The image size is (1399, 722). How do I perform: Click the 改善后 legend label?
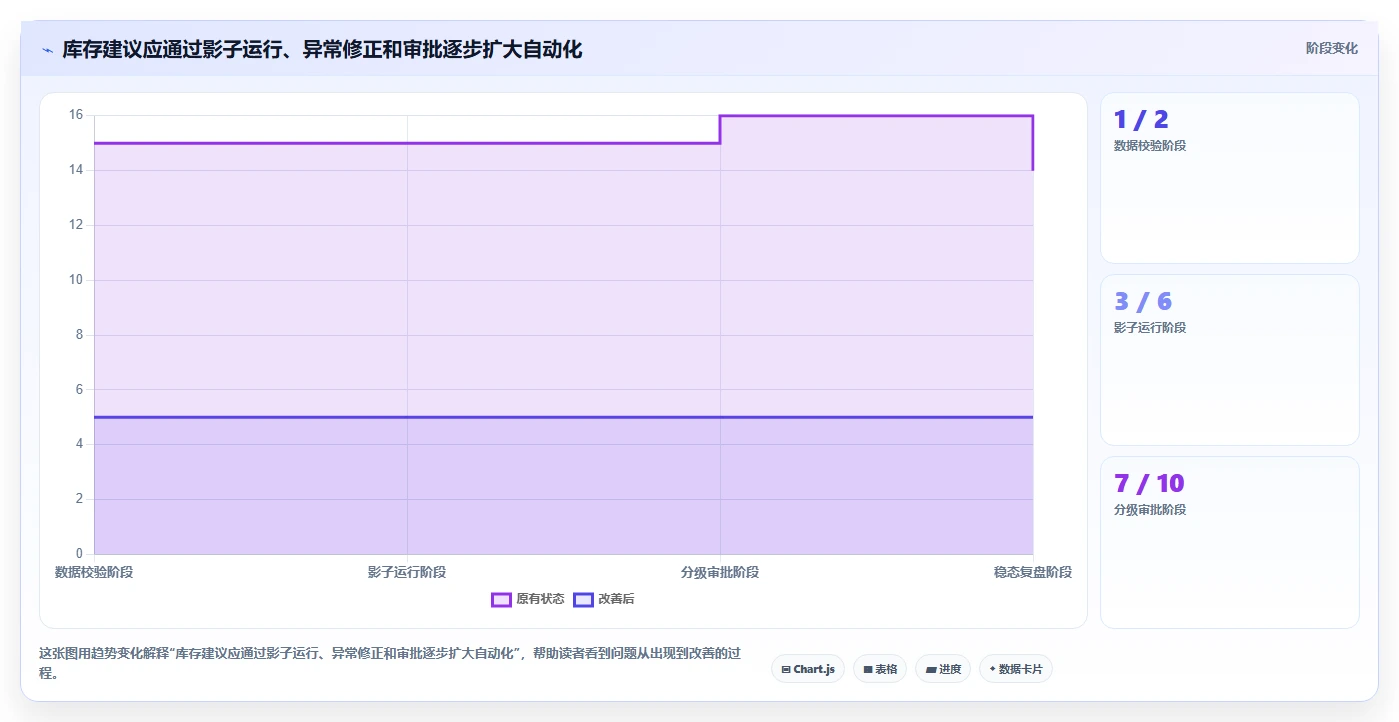[616, 599]
